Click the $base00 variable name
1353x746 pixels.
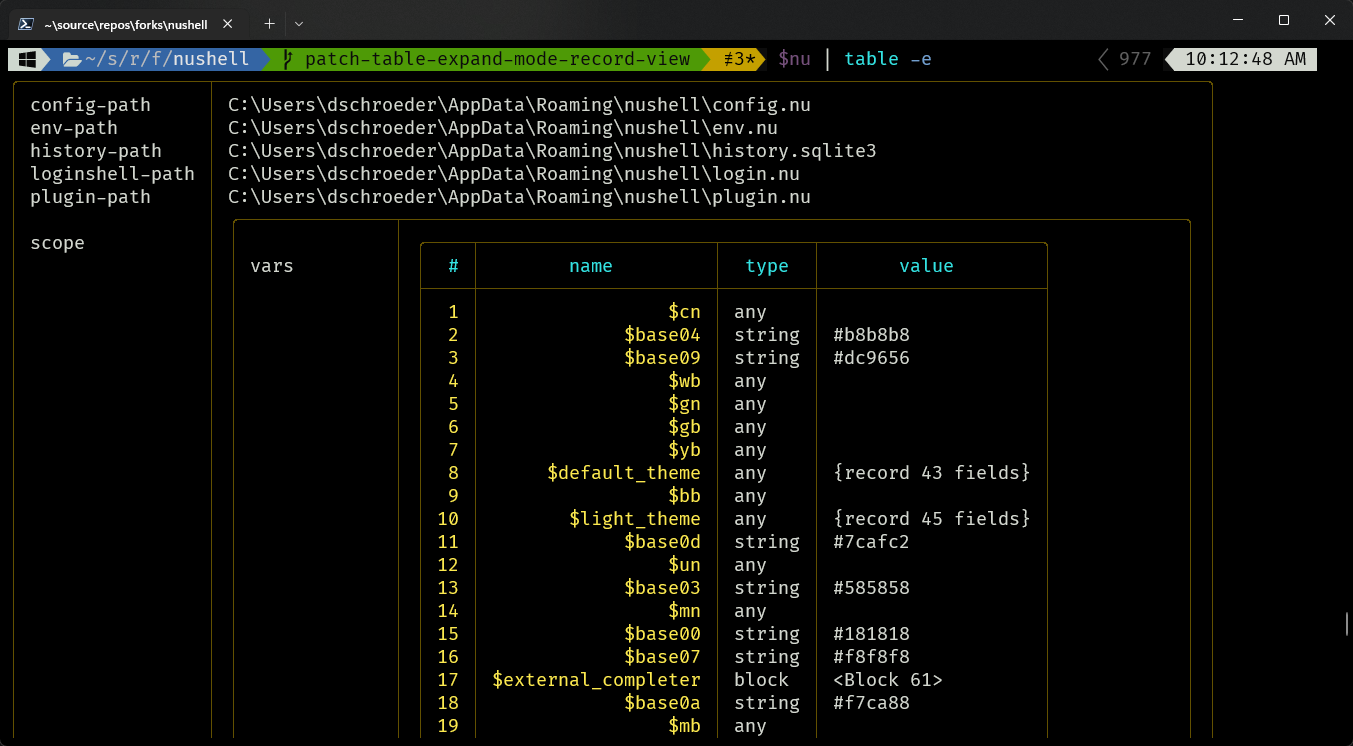click(x=662, y=634)
